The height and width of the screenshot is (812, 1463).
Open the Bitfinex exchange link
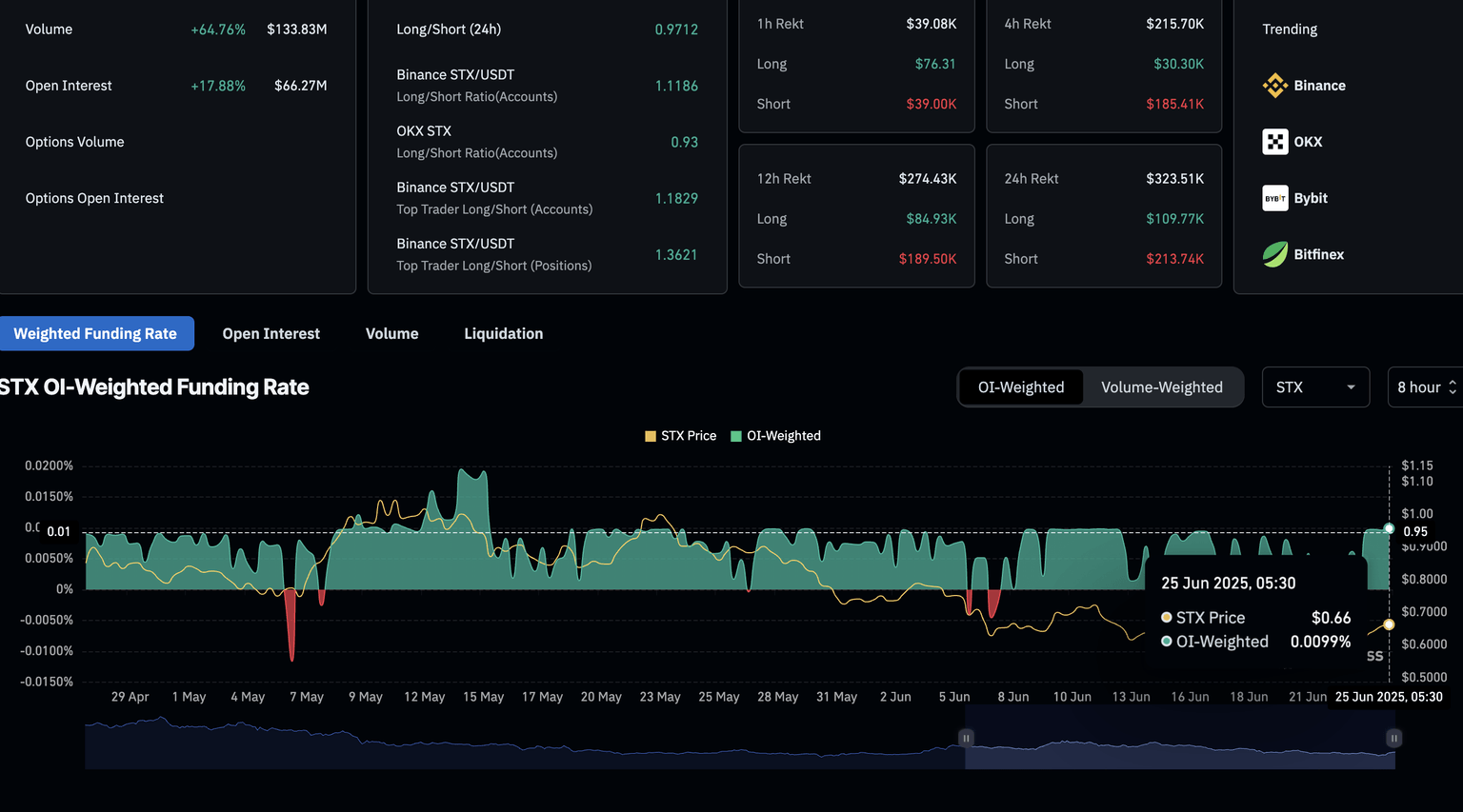(1318, 254)
